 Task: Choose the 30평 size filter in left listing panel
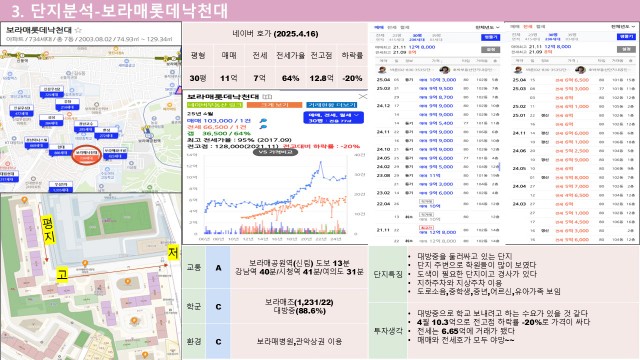tap(417, 38)
